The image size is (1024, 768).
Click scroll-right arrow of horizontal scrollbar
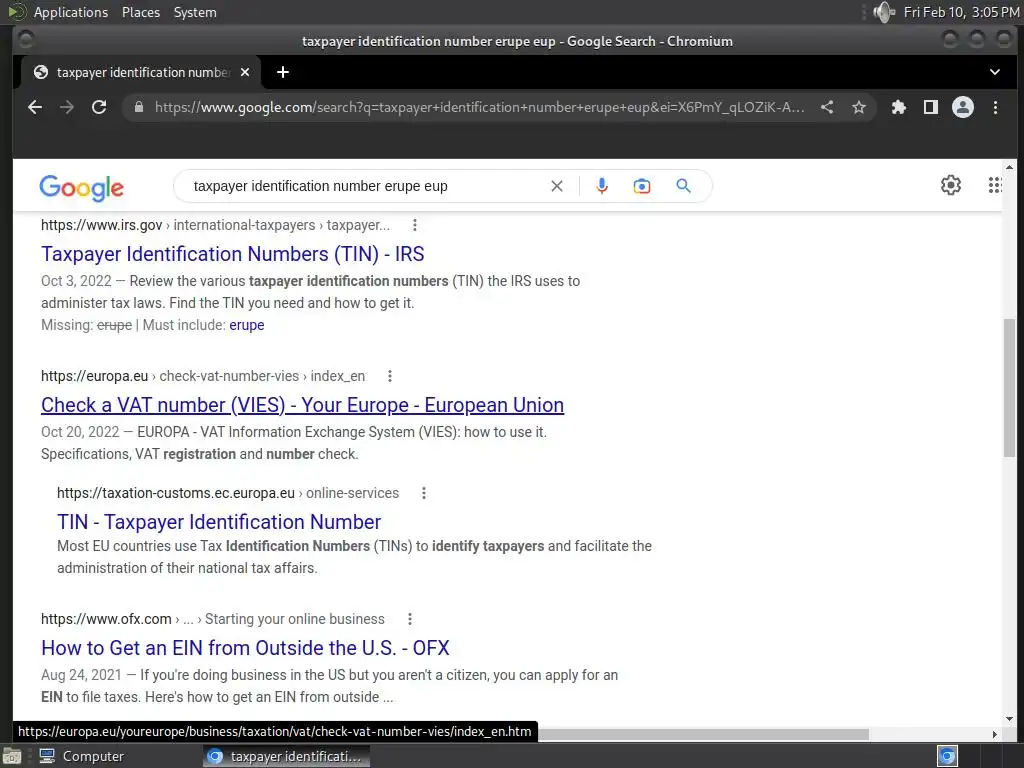tap(995, 735)
